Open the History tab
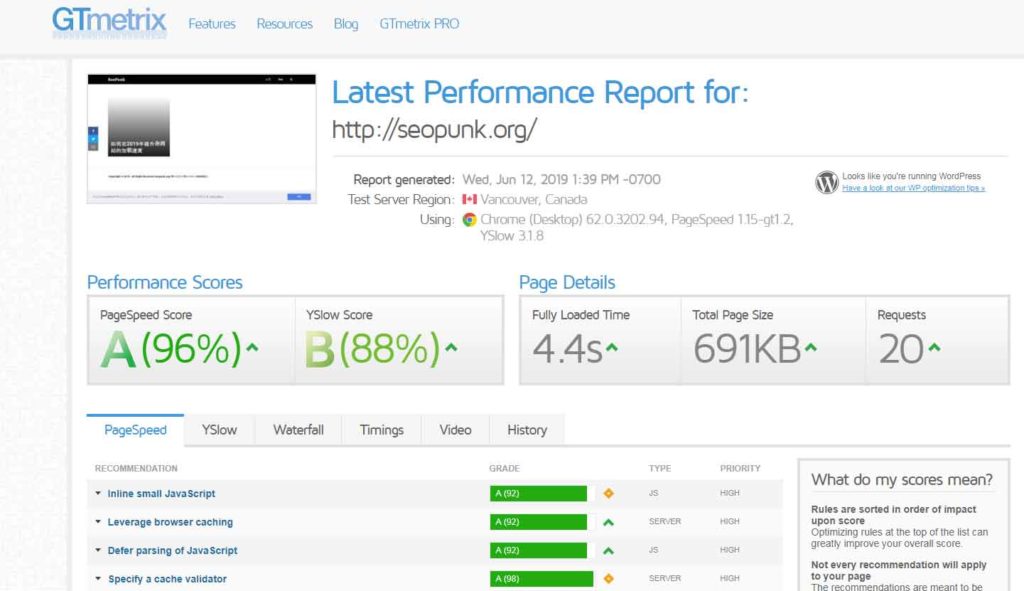This screenshot has height=591, width=1024. pos(526,430)
